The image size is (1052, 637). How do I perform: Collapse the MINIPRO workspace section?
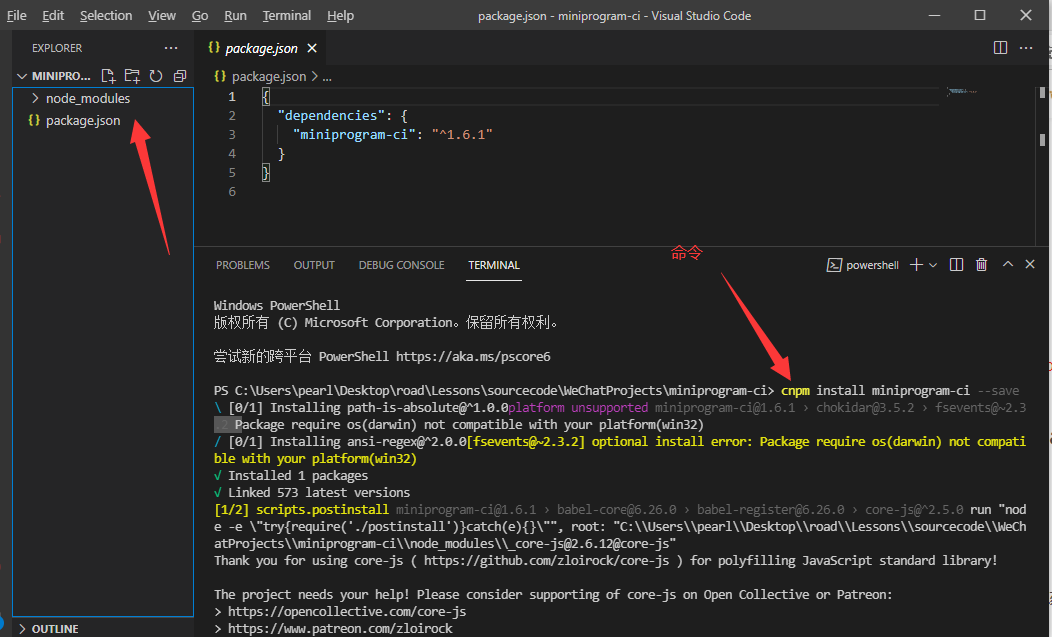(x=22, y=75)
